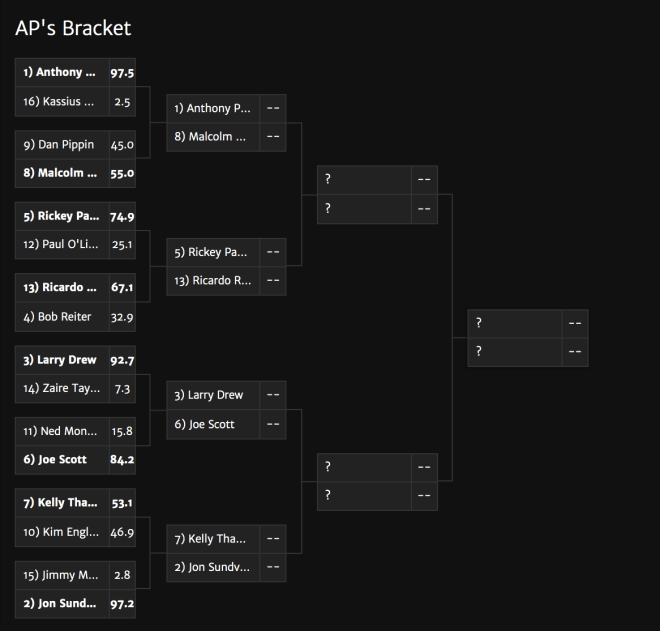This screenshot has width=660, height=631.
Task: Click 16) Kassius first-round entry
Action: [x=75, y=101]
